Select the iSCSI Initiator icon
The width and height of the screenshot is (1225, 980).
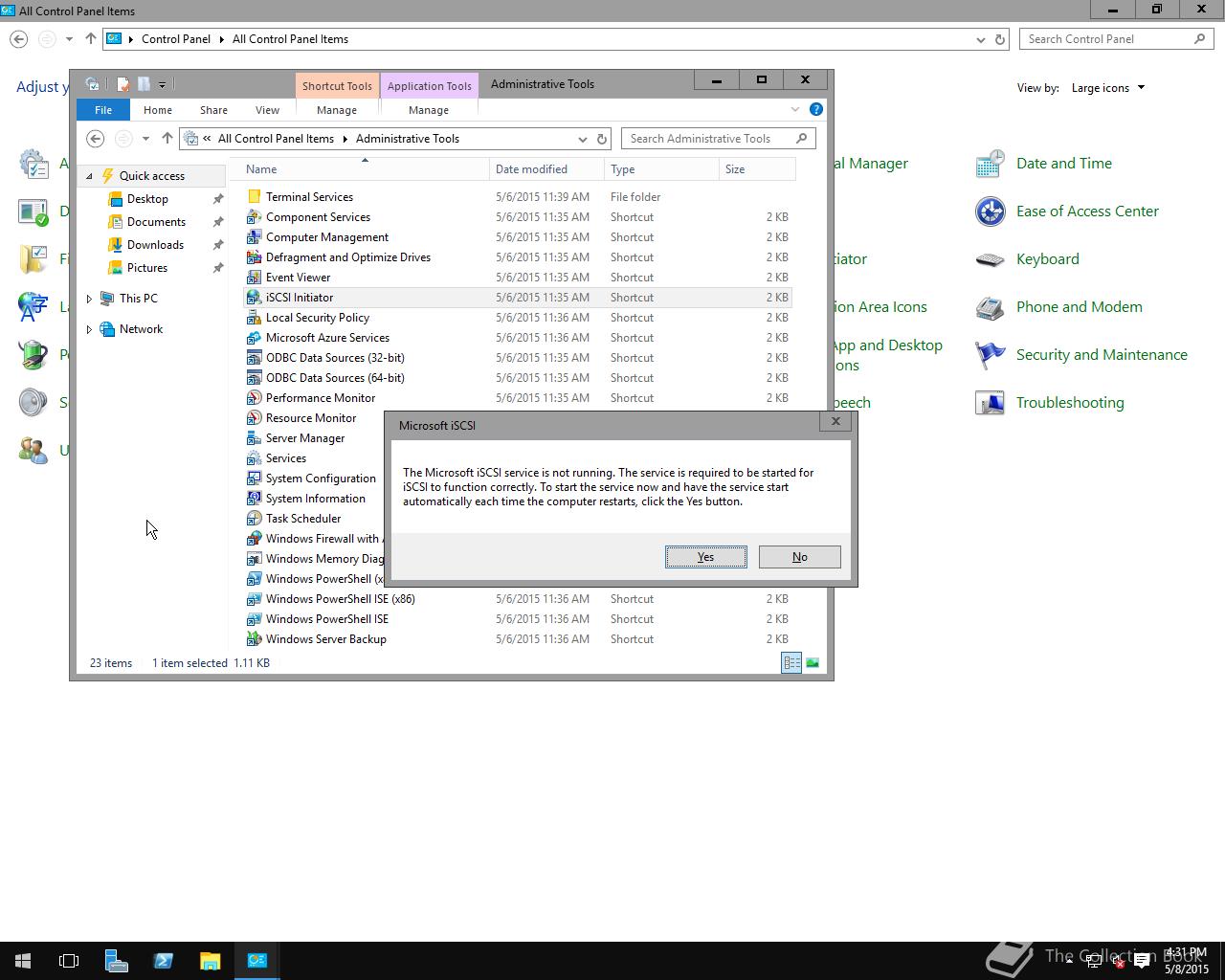pos(254,298)
